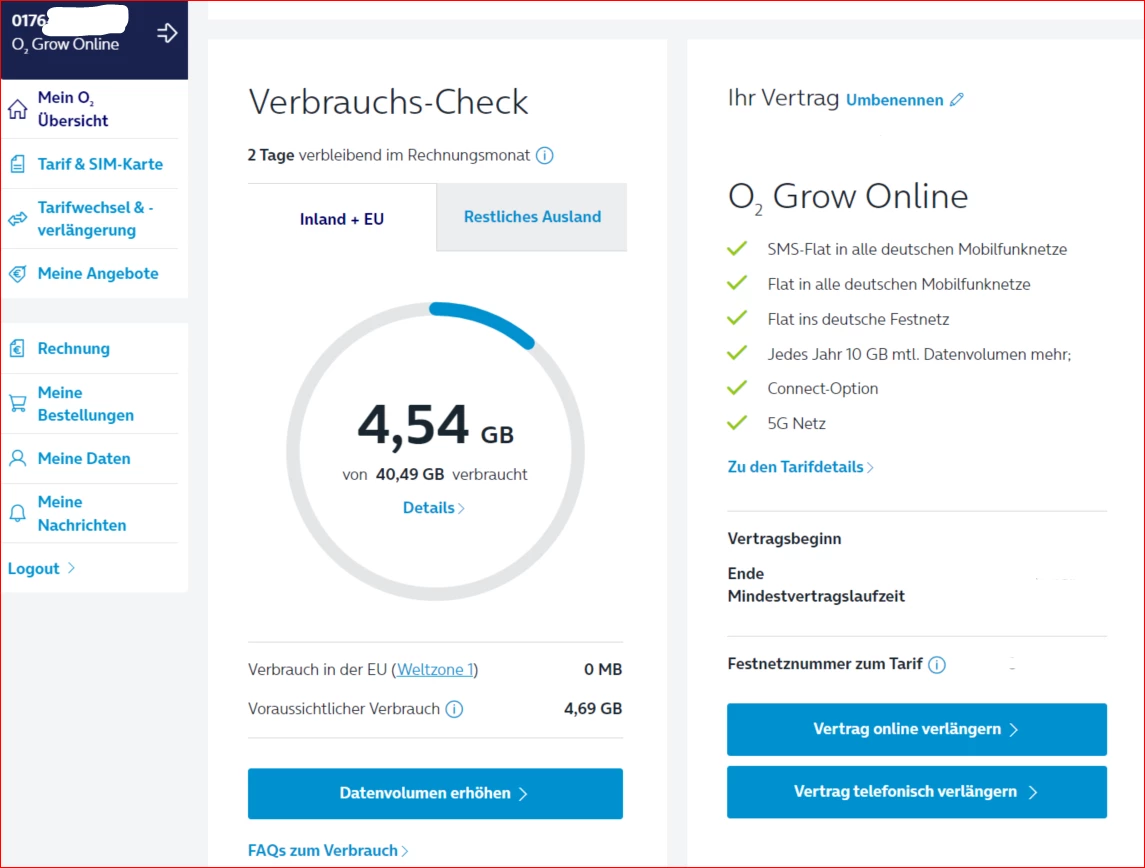Click the Vertragsbeginn label
1145x868 pixels.
point(784,539)
